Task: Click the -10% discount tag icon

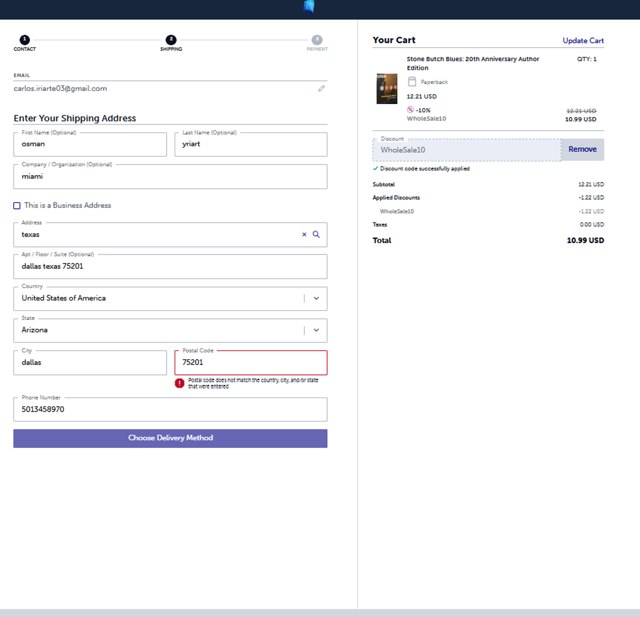Action: (x=411, y=109)
